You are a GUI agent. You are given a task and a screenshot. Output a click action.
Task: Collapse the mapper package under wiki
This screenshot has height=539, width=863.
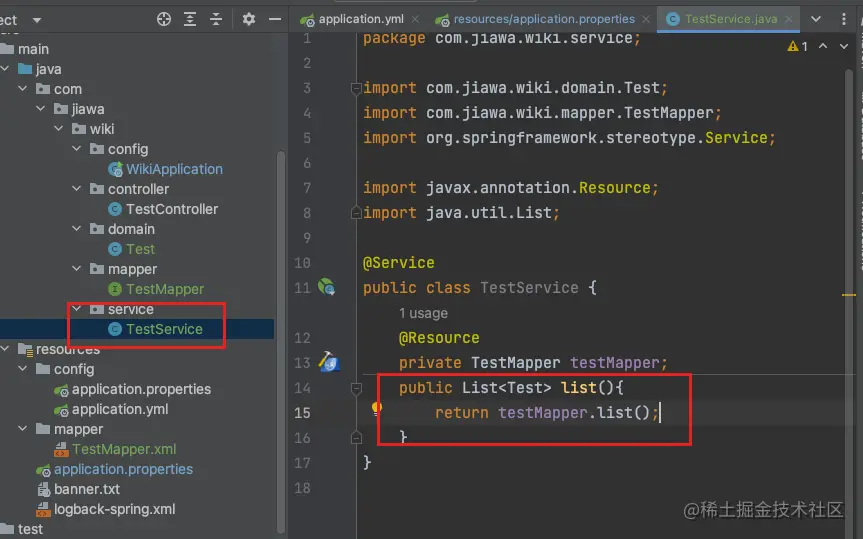click(77, 269)
